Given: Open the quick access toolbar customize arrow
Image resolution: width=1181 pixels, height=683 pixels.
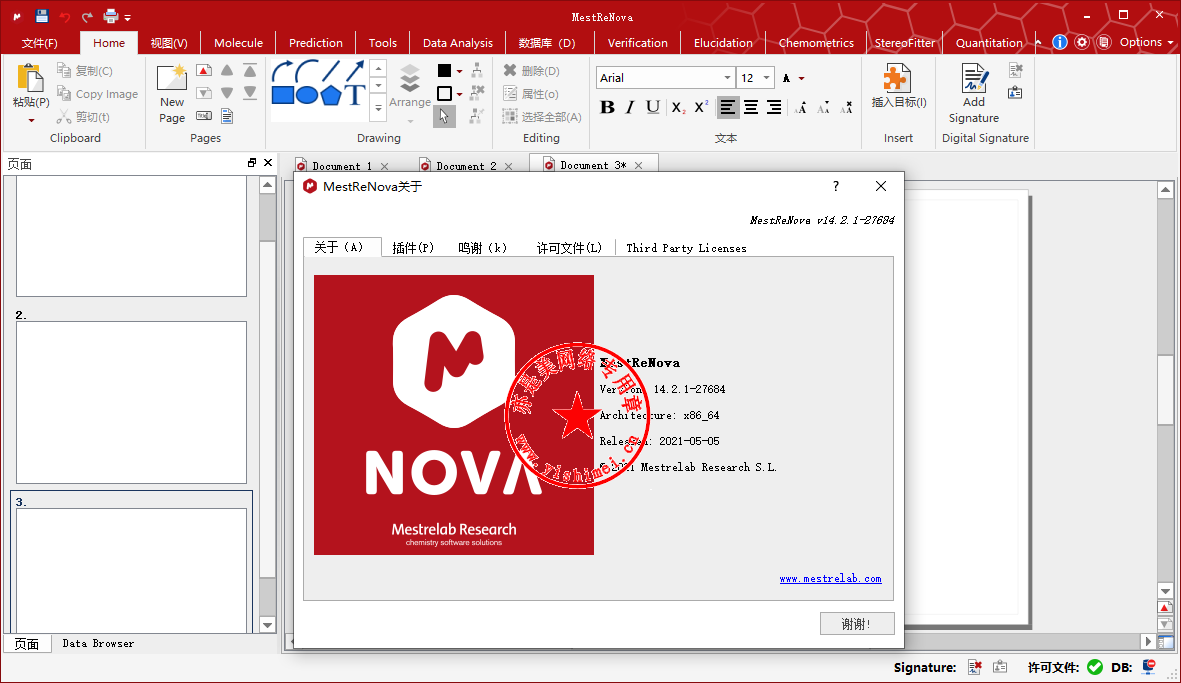Looking at the screenshot, I should click(x=128, y=17).
